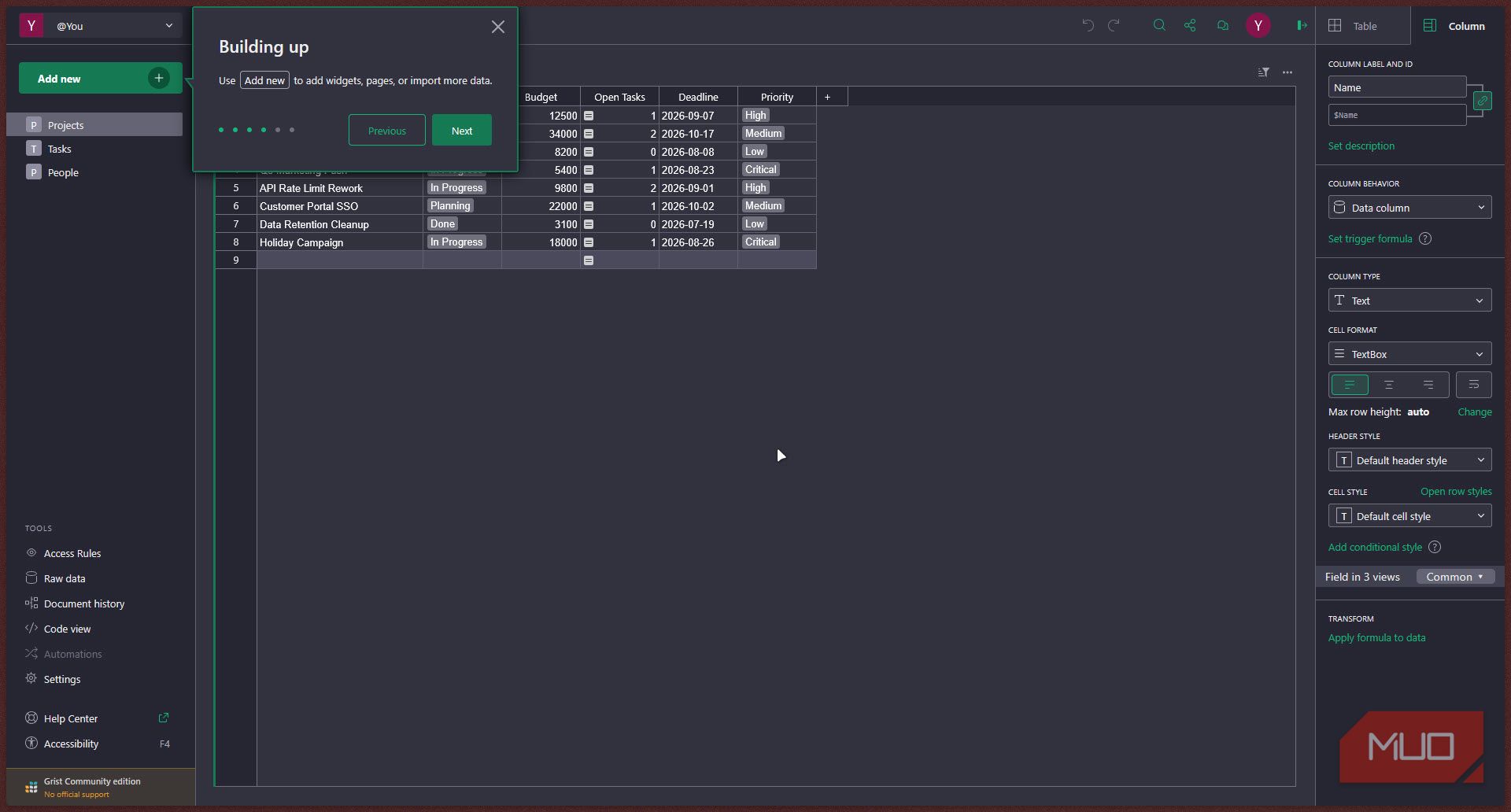Click the user avatar Y in top bar
Image resolution: width=1511 pixels, height=812 pixels.
(1258, 26)
